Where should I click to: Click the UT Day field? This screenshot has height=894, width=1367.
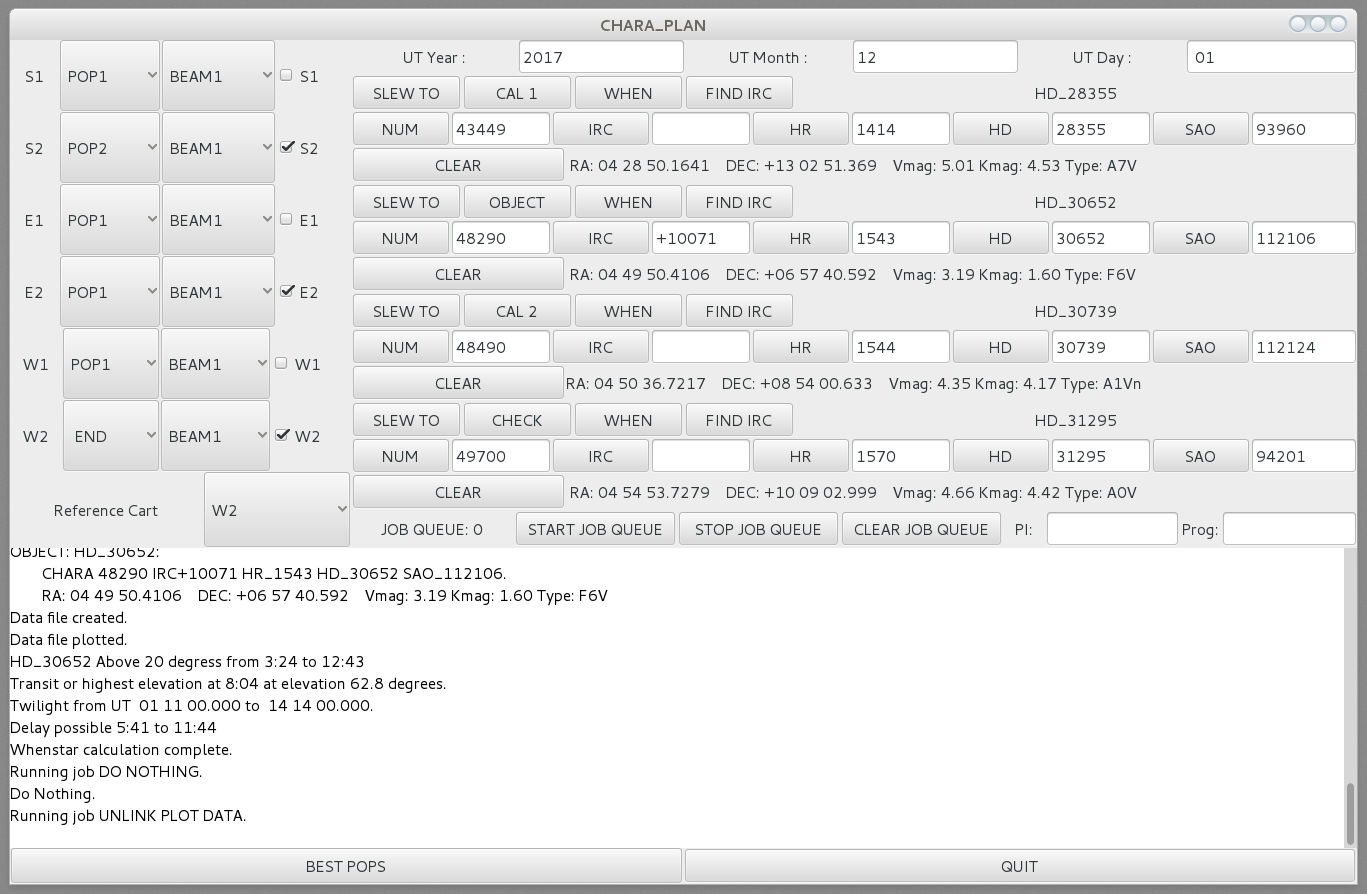tap(1271, 57)
